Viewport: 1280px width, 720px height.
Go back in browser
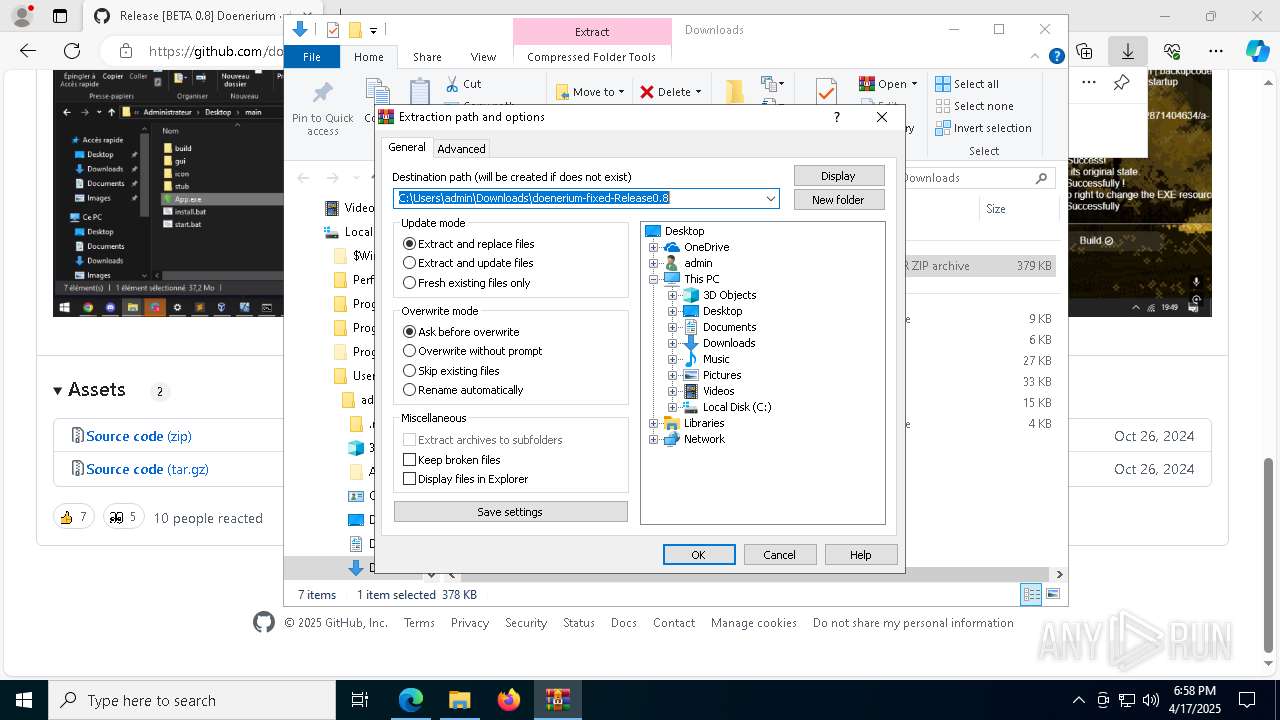pos(28,51)
